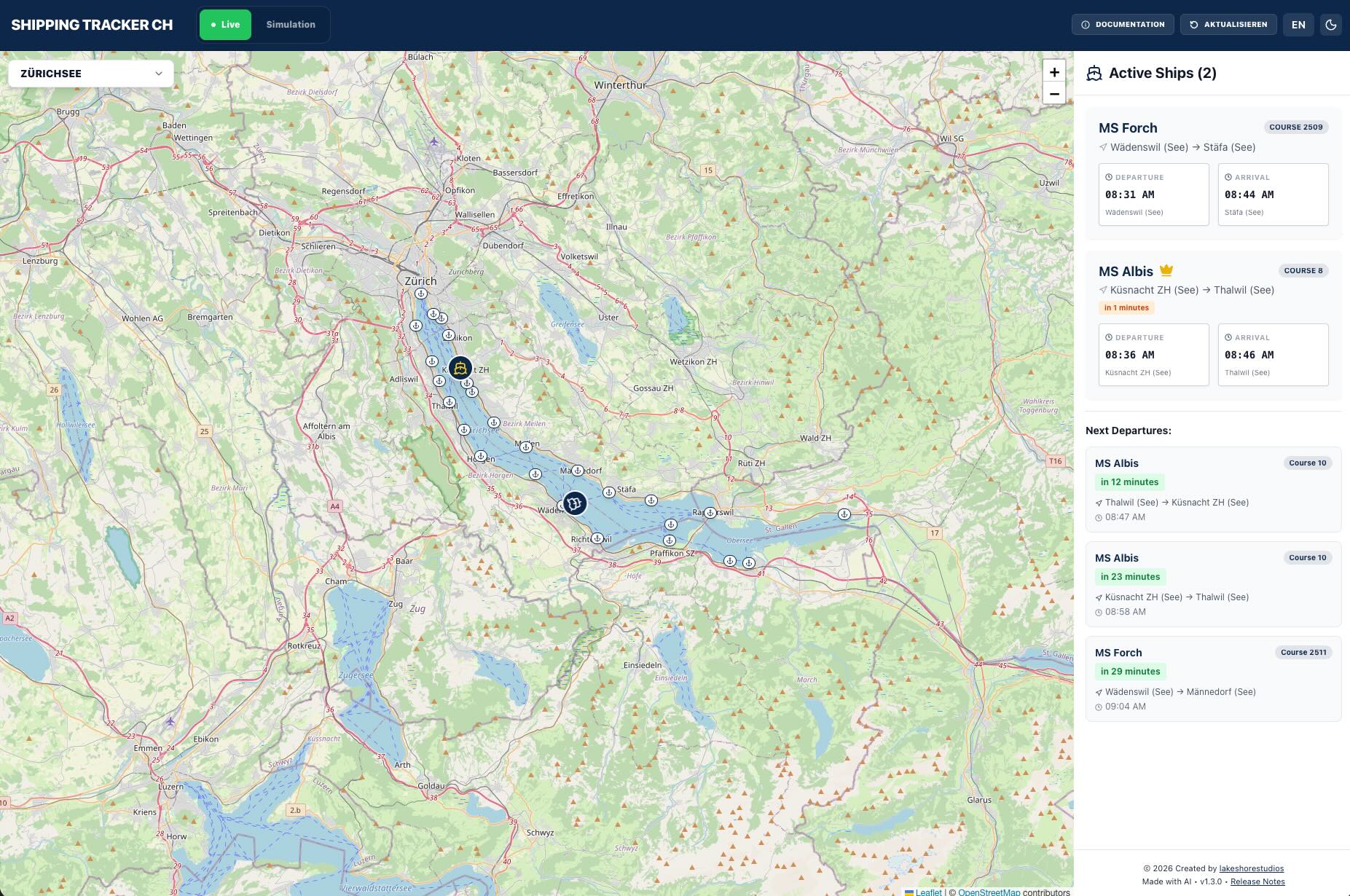Toggle dark mode with the moon icon

pos(1330,25)
